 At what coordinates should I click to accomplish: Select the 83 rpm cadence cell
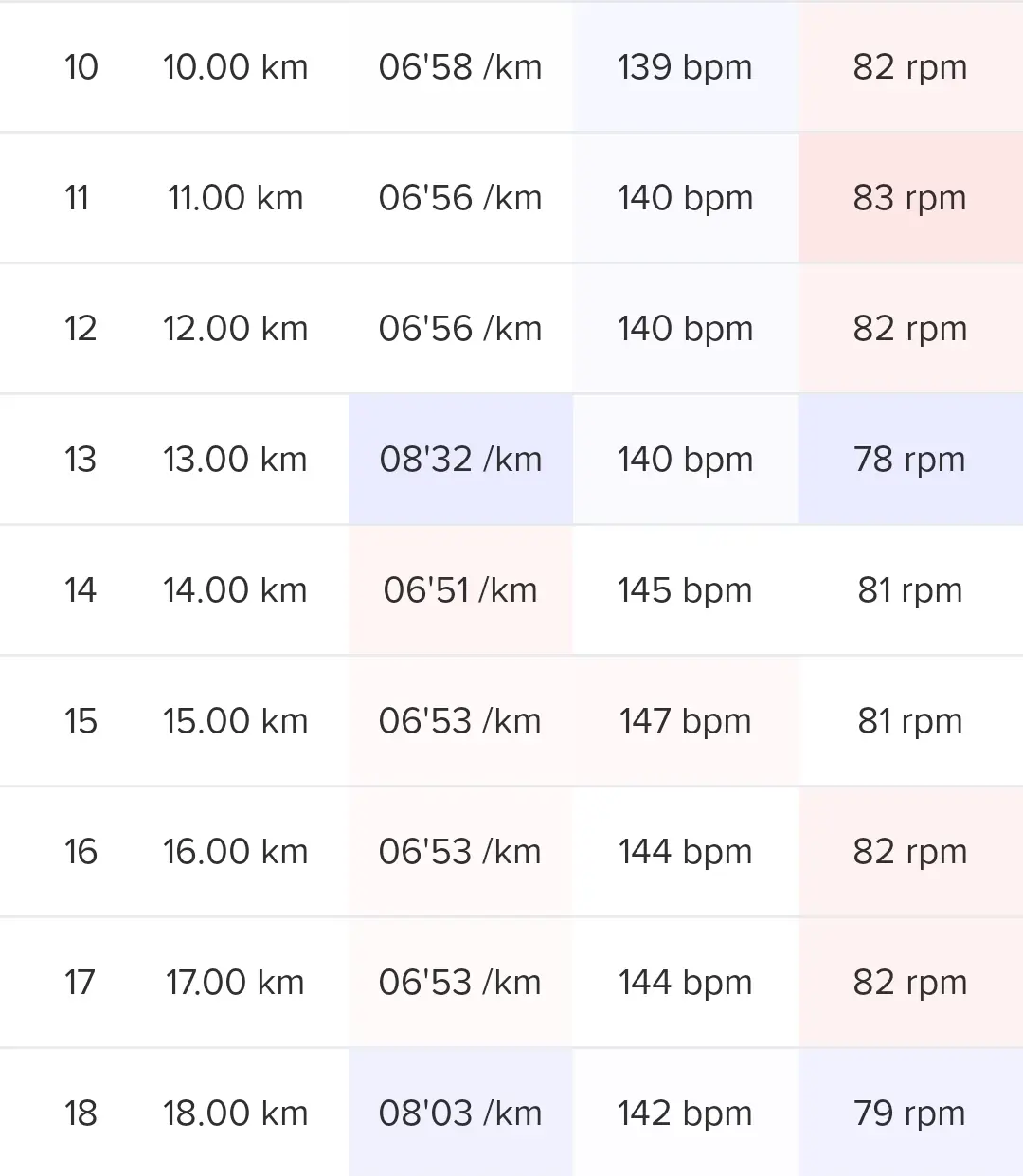909,198
